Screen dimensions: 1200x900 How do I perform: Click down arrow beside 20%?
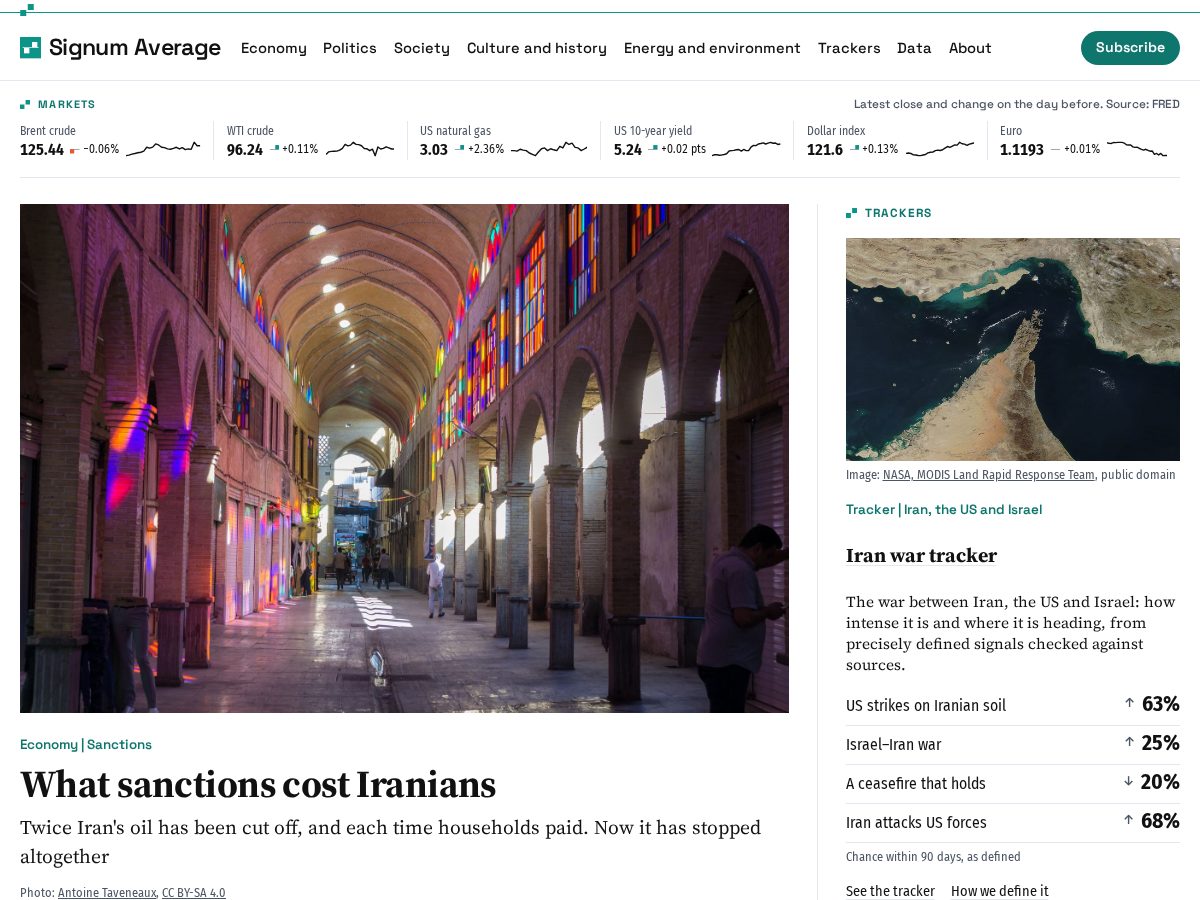coord(1129,781)
